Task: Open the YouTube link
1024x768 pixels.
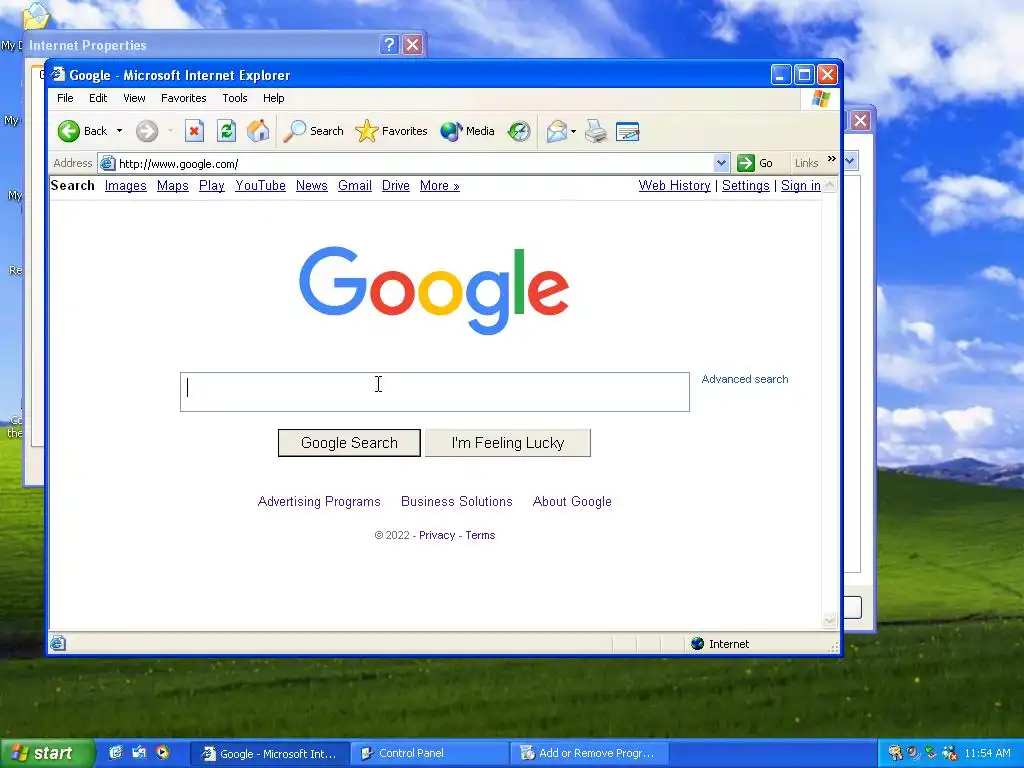Action: [x=261, y=186]
